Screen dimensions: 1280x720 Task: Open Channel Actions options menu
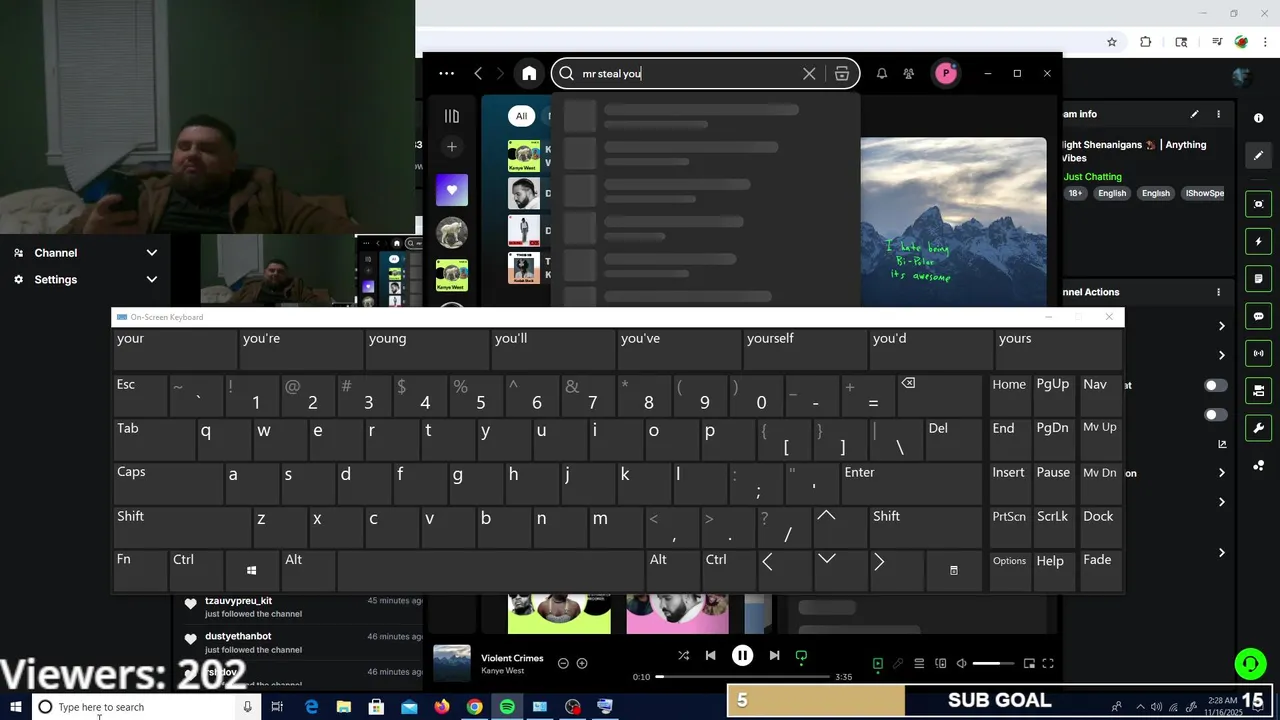tap(1218, 292)
